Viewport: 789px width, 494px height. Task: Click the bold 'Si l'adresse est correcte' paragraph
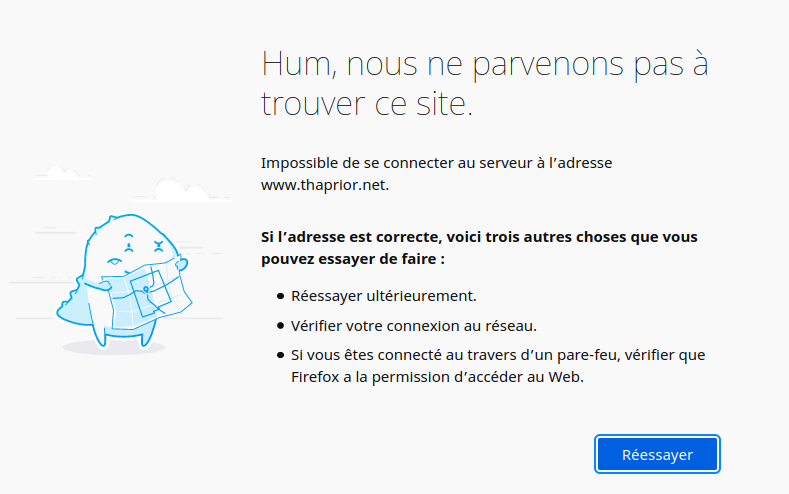tap(479, 248)
